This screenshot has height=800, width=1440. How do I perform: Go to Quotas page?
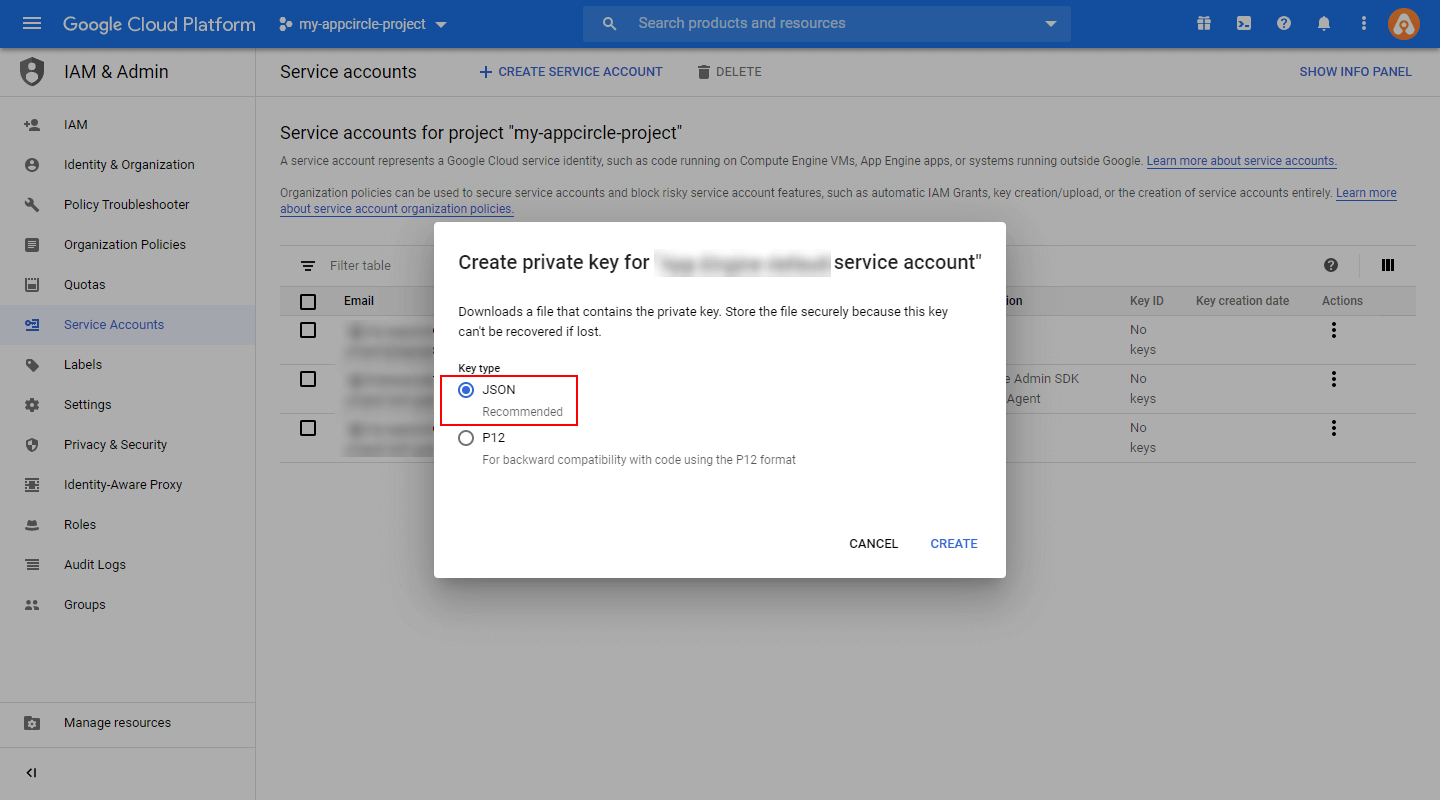pos(127,285)
